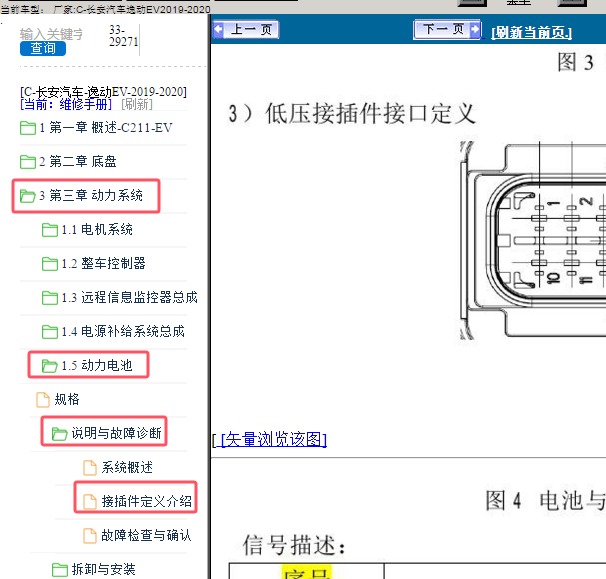This screenshot has height=579, width=606.
Task: Open the 规格 document
Action: point(58,399)
